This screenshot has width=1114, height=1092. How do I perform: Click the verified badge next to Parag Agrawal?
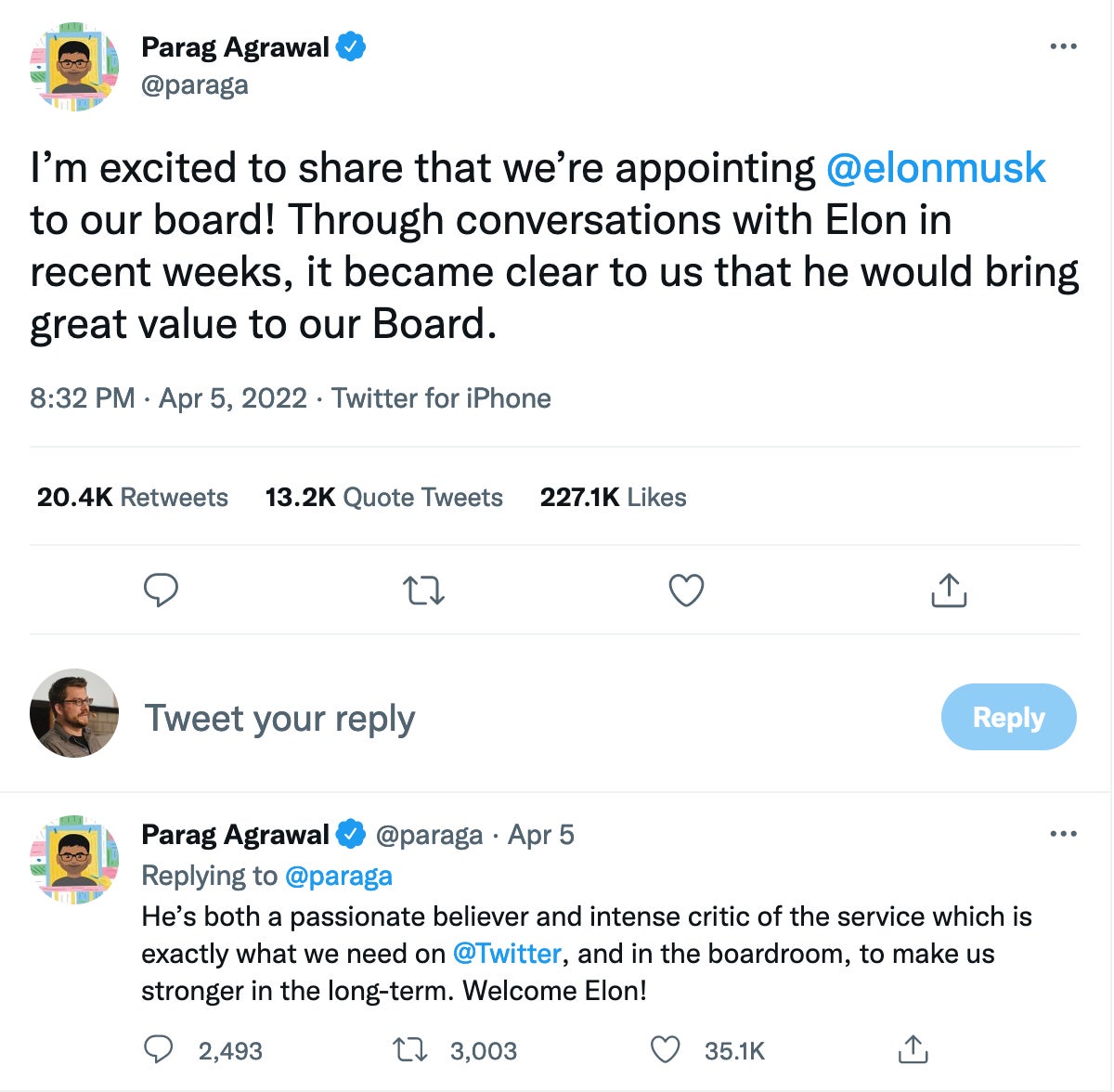[351, 45]
